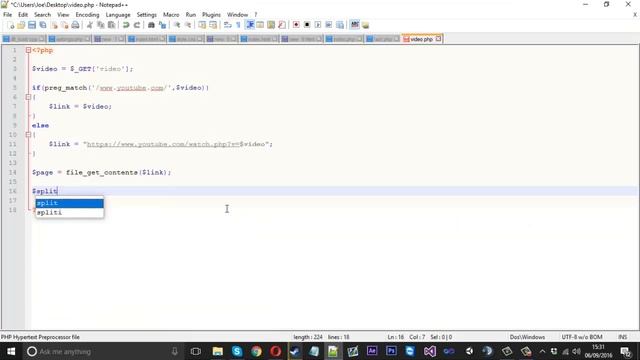Open the Macro menu
This screenshot has width=640, height=360.
coord(171,15)
